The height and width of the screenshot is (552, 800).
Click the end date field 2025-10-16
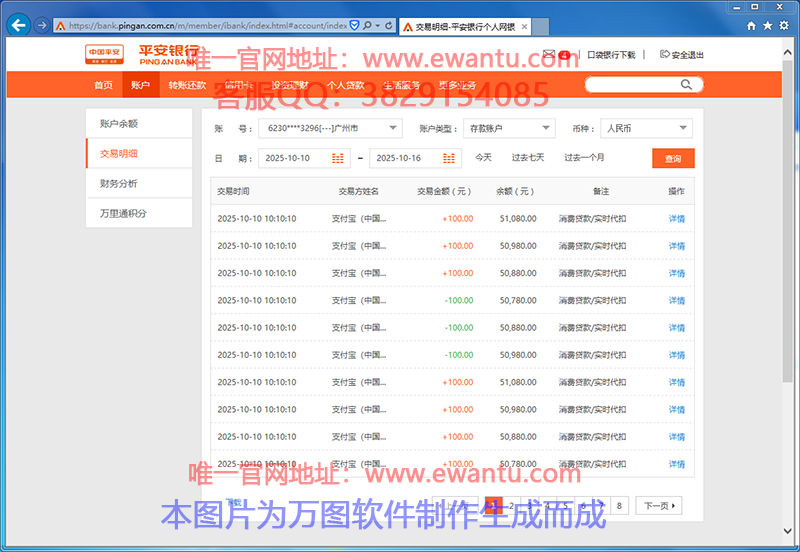click(415, 158)
